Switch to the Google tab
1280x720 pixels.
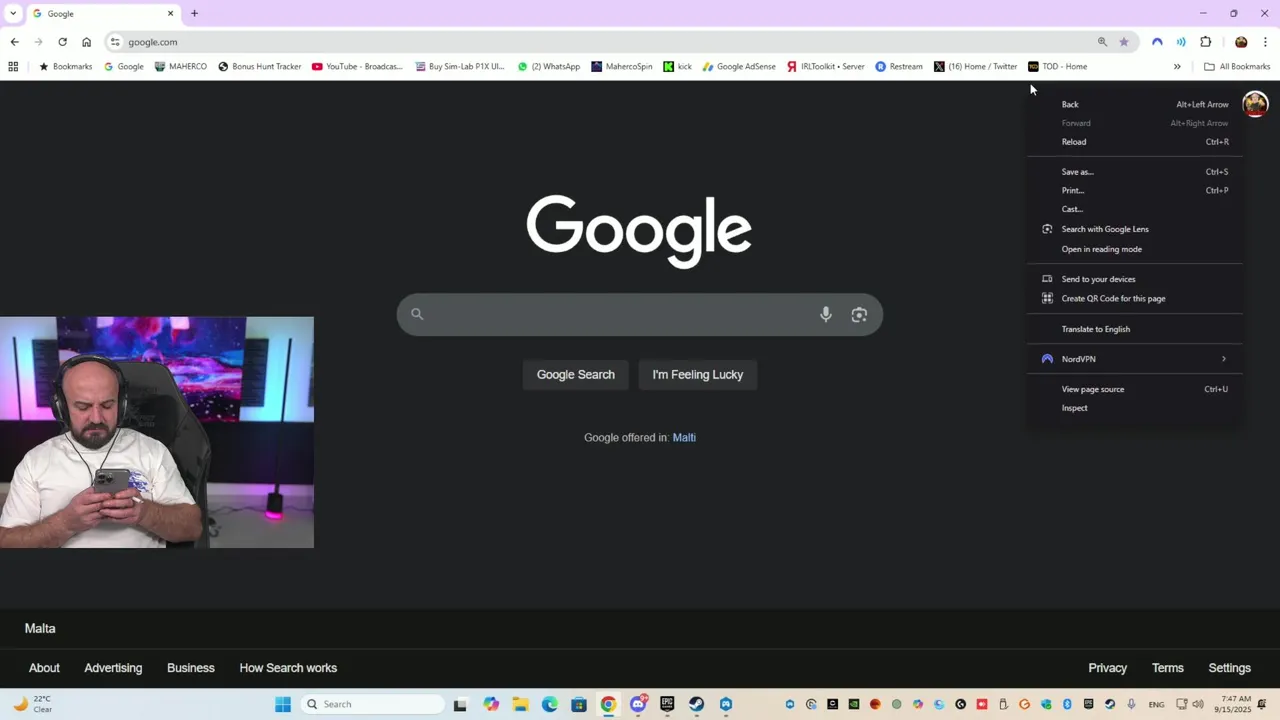point(104,13)
